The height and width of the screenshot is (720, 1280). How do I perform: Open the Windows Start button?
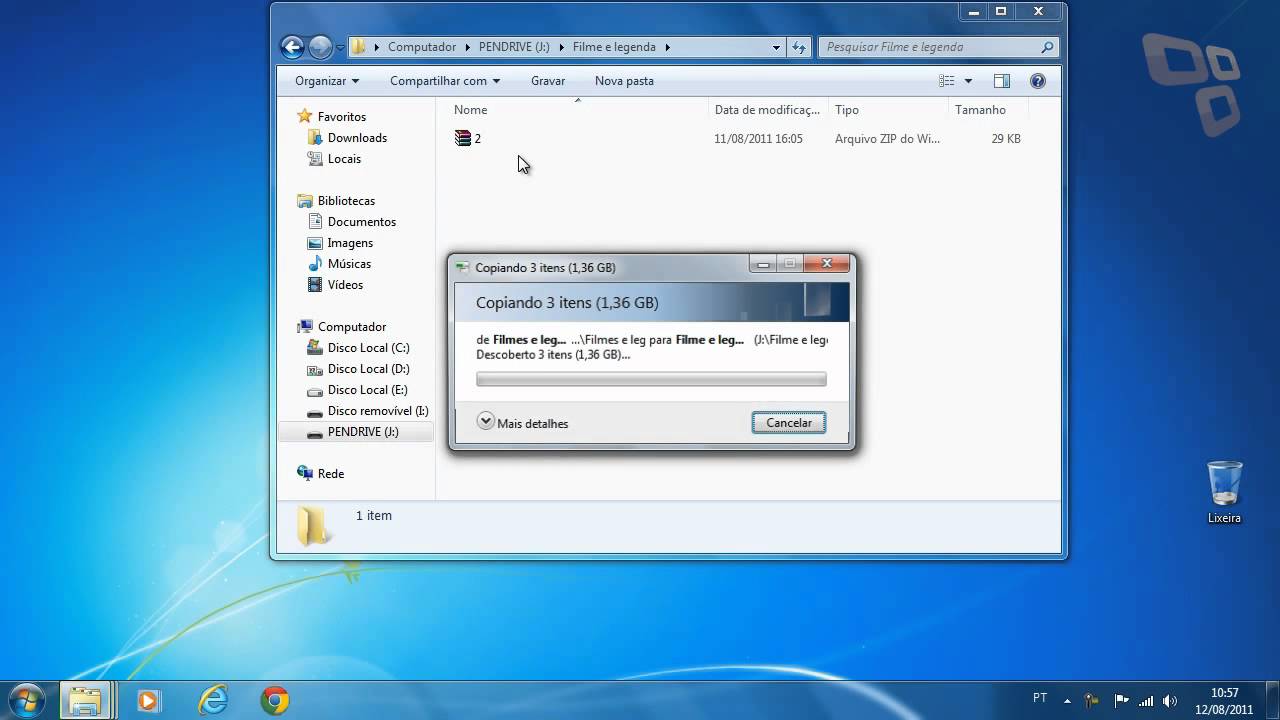[27, 700]
